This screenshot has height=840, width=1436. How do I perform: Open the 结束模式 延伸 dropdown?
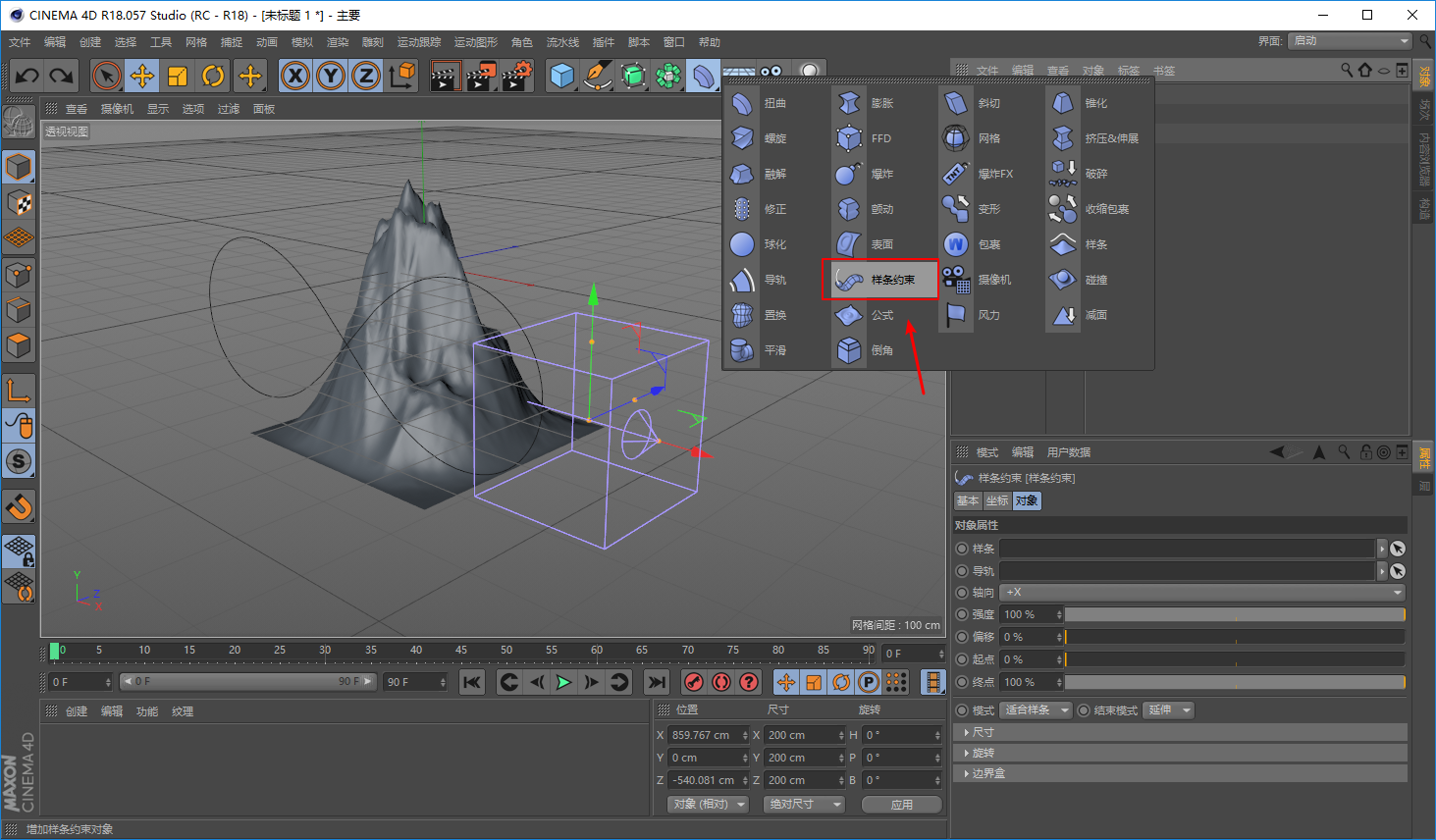(x=1168, y=709)
